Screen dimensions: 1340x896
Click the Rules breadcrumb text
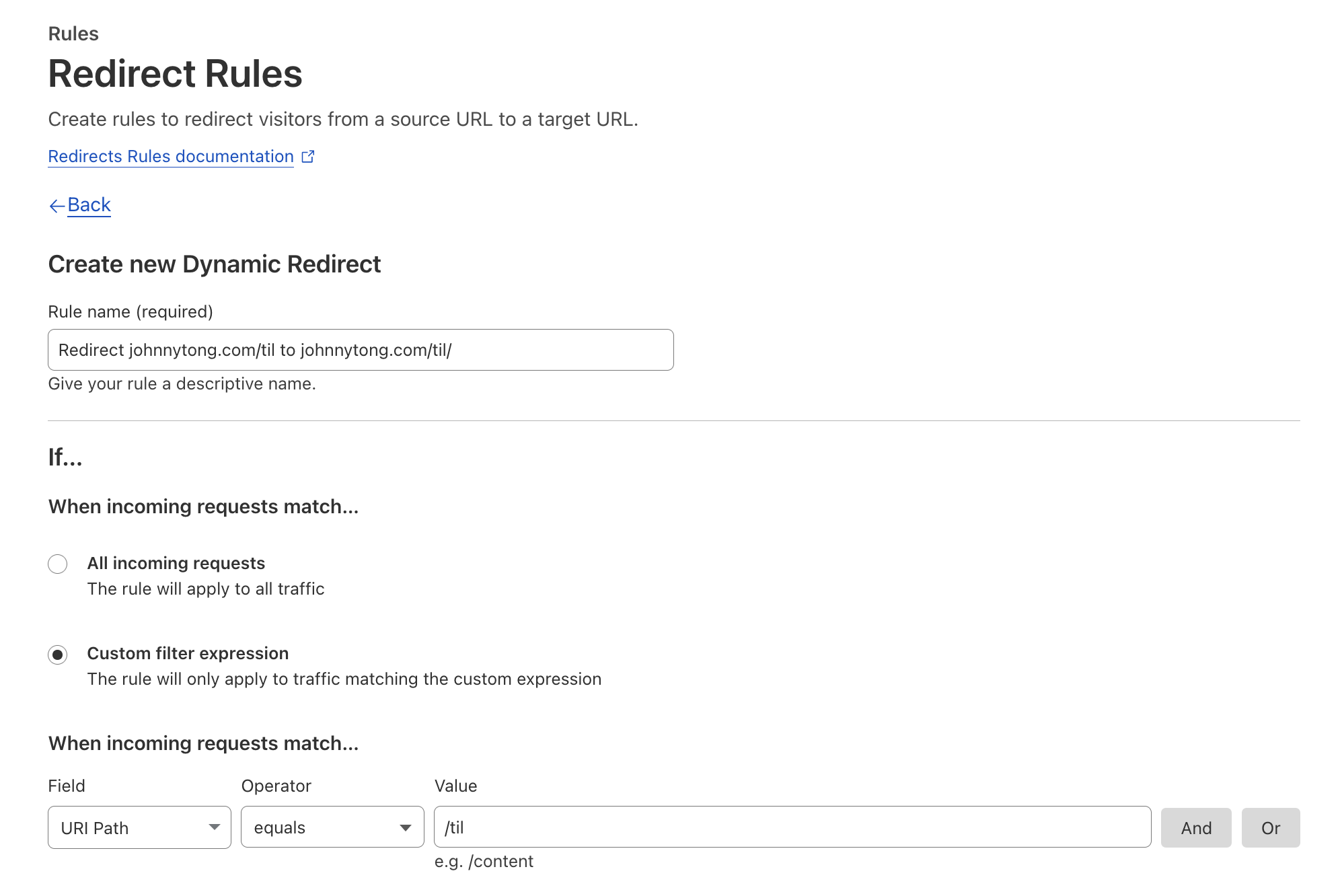coord(73,34)
